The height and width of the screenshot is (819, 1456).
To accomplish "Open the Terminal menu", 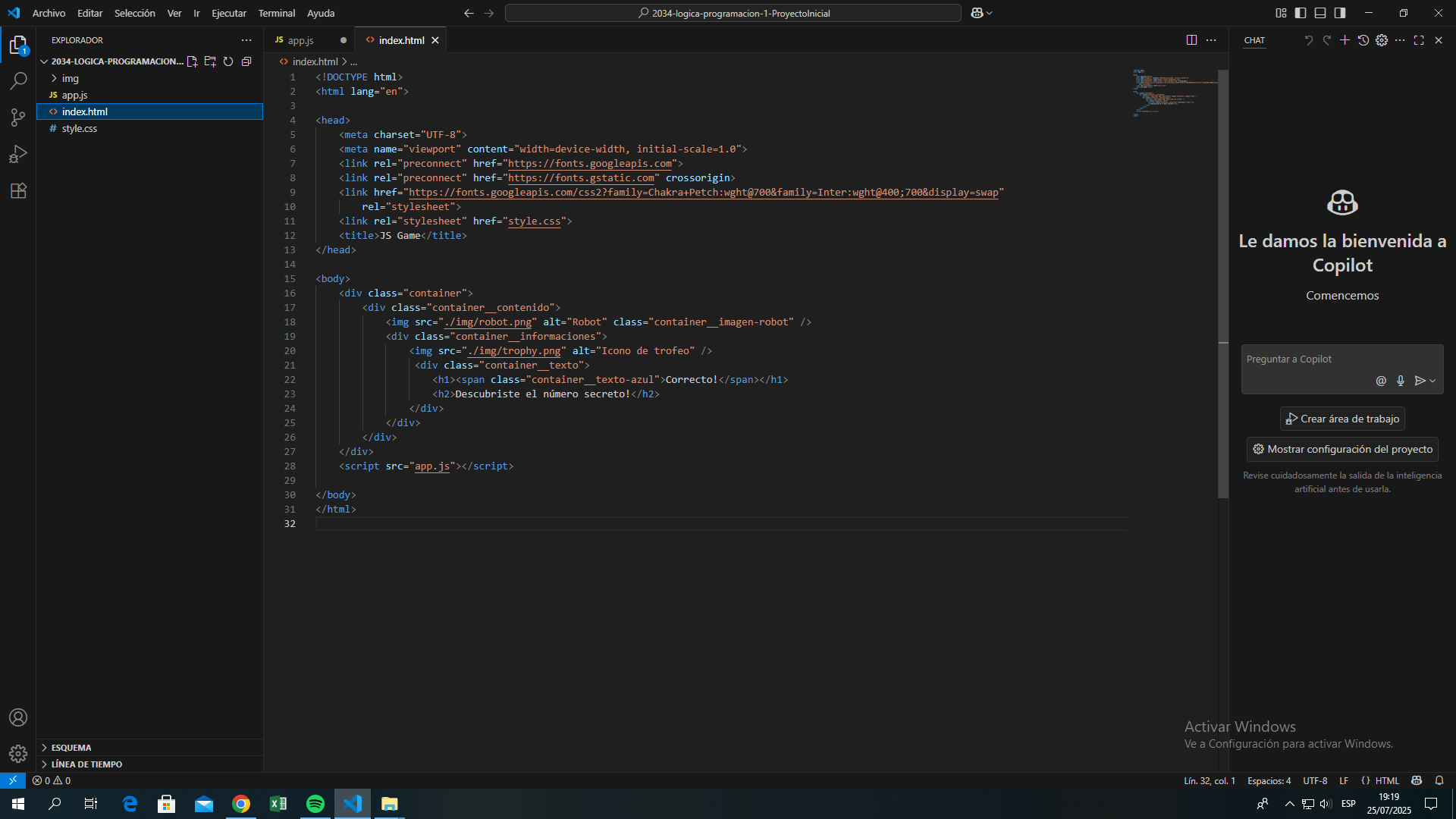I will (x=276, y=13).
